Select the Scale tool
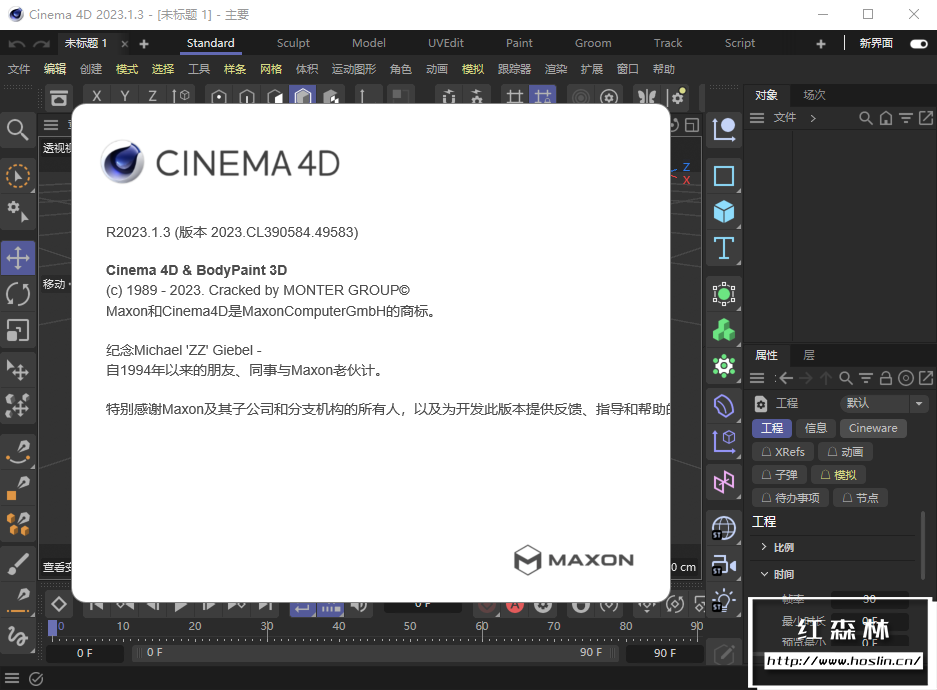Viewport: 937px width, 690px height. click(x=18, y=330)
